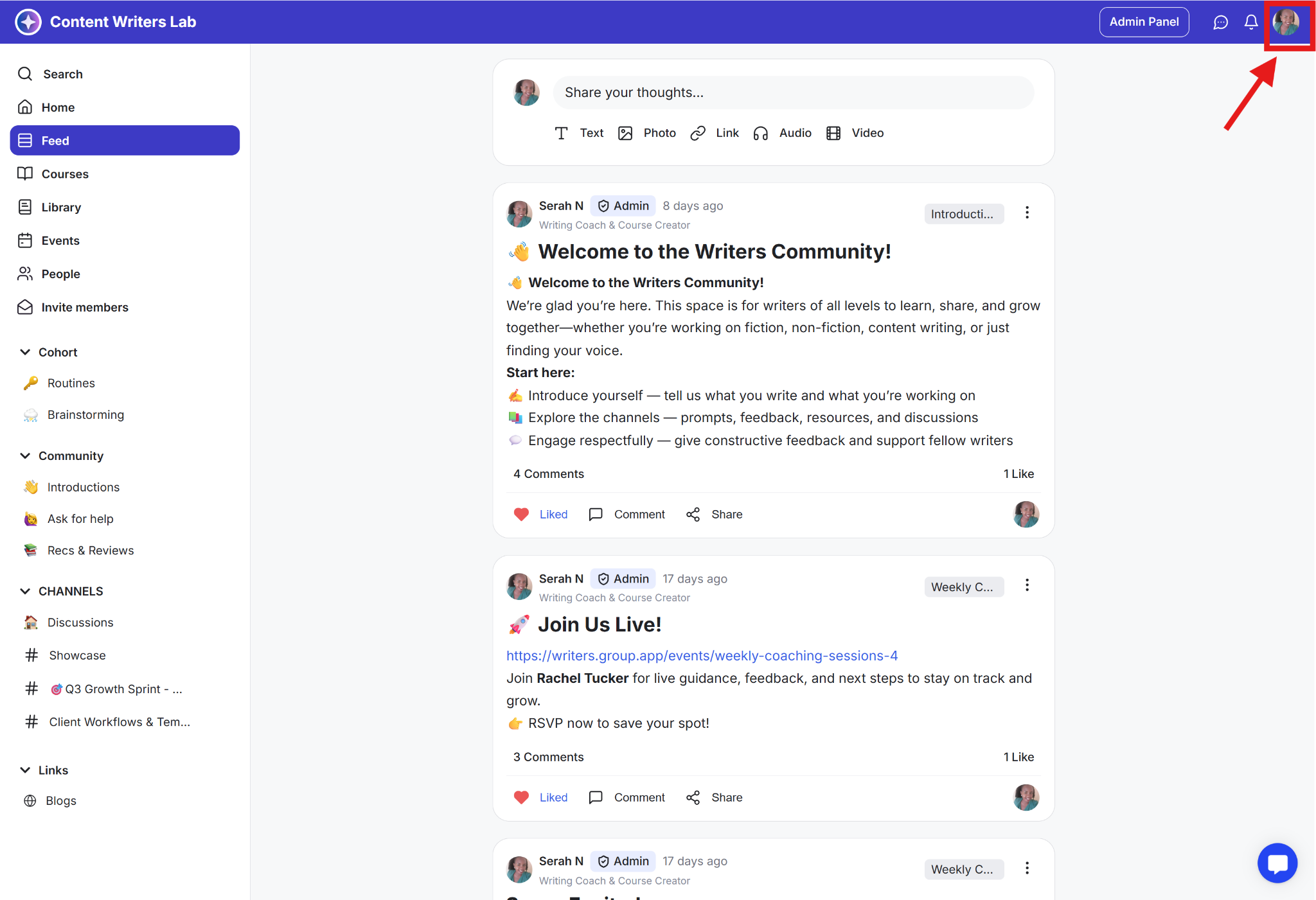Open the Admin Panel

pyautogui.click(x=1144, y=22)
